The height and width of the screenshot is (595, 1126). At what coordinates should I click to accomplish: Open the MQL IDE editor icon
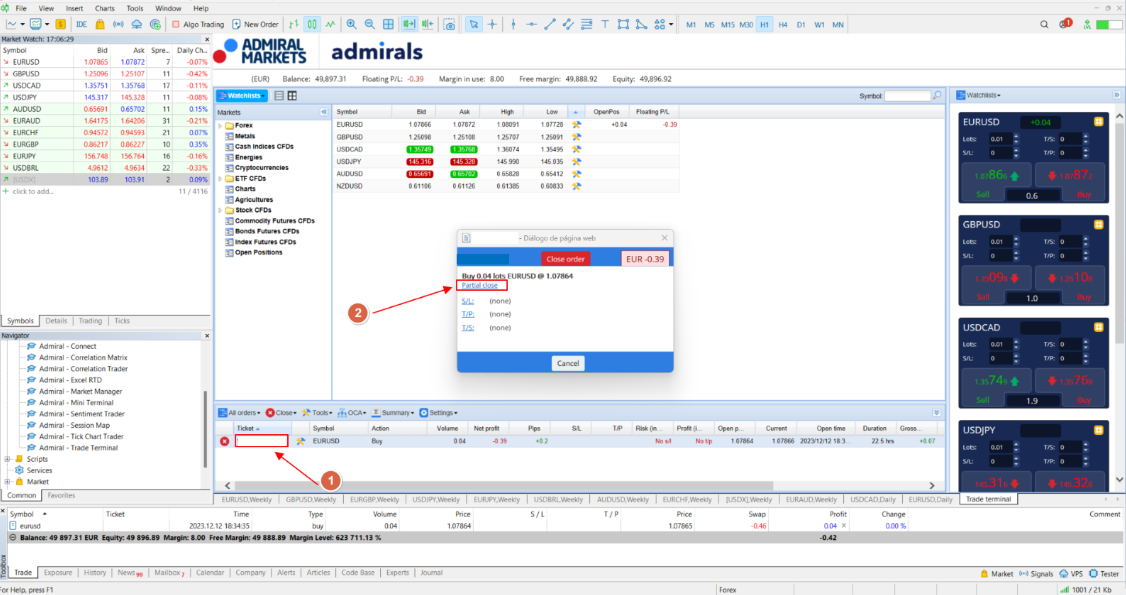[x=81, y=24]
